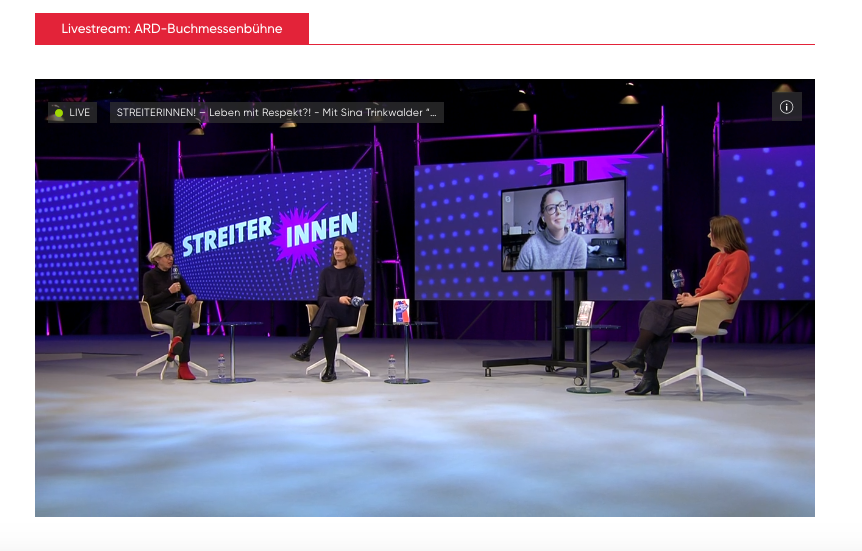
Task: Select the Livestream: ARD-Buchmessenbühne tab
Action: point(172,29)
